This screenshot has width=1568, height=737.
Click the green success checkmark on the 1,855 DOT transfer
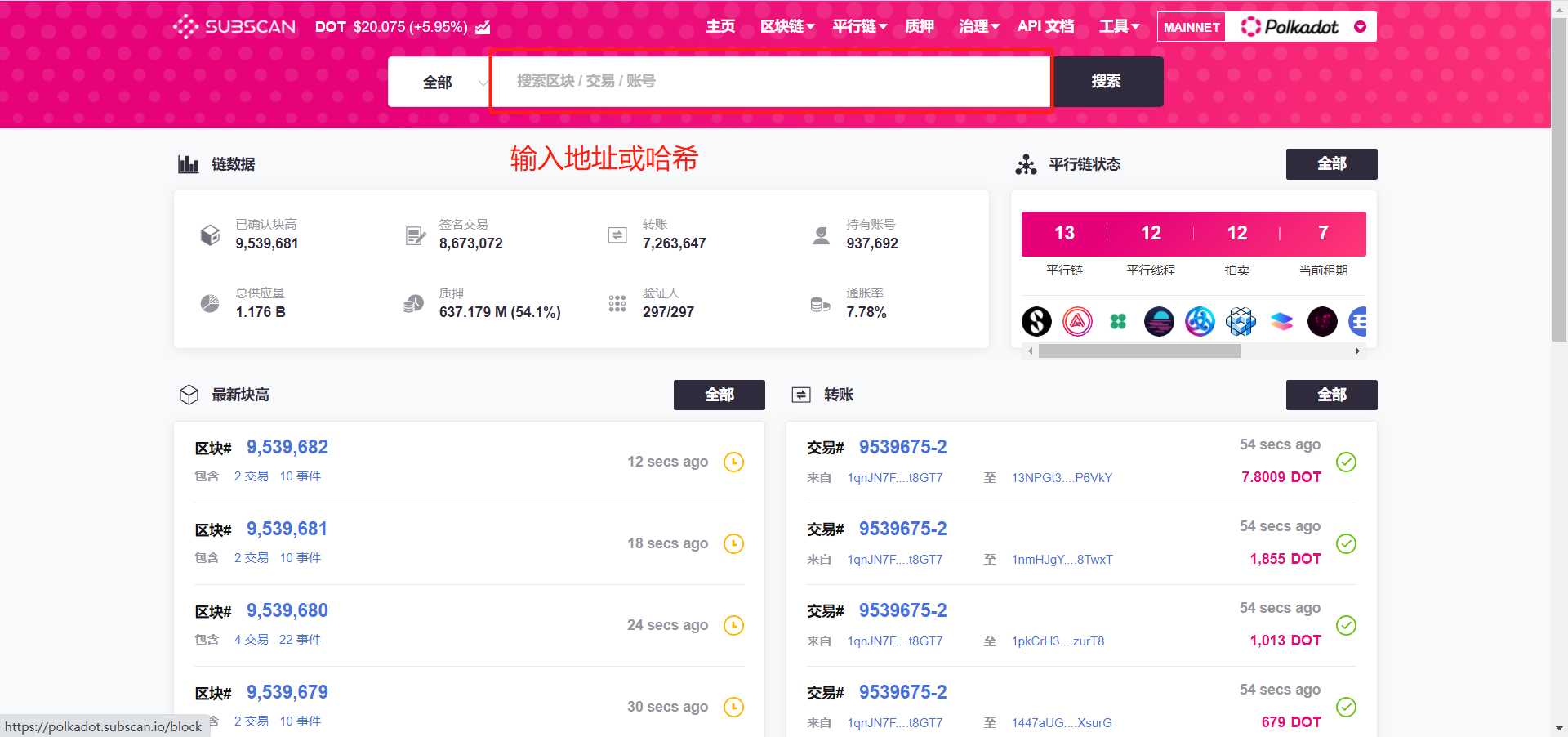[x=1346, y=543]
